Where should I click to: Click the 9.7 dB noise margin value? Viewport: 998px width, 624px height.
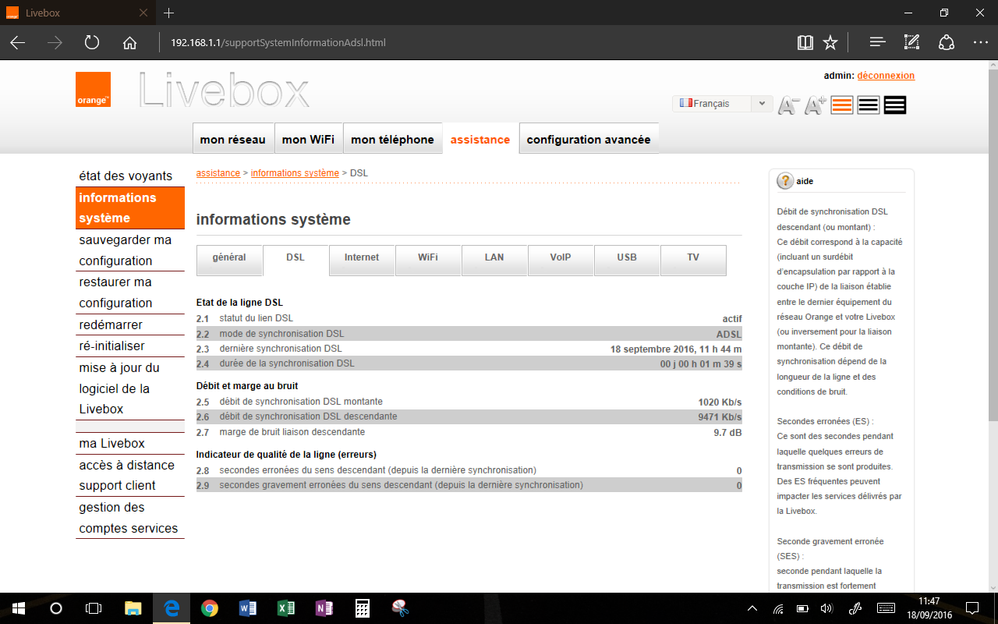(727, 432)
